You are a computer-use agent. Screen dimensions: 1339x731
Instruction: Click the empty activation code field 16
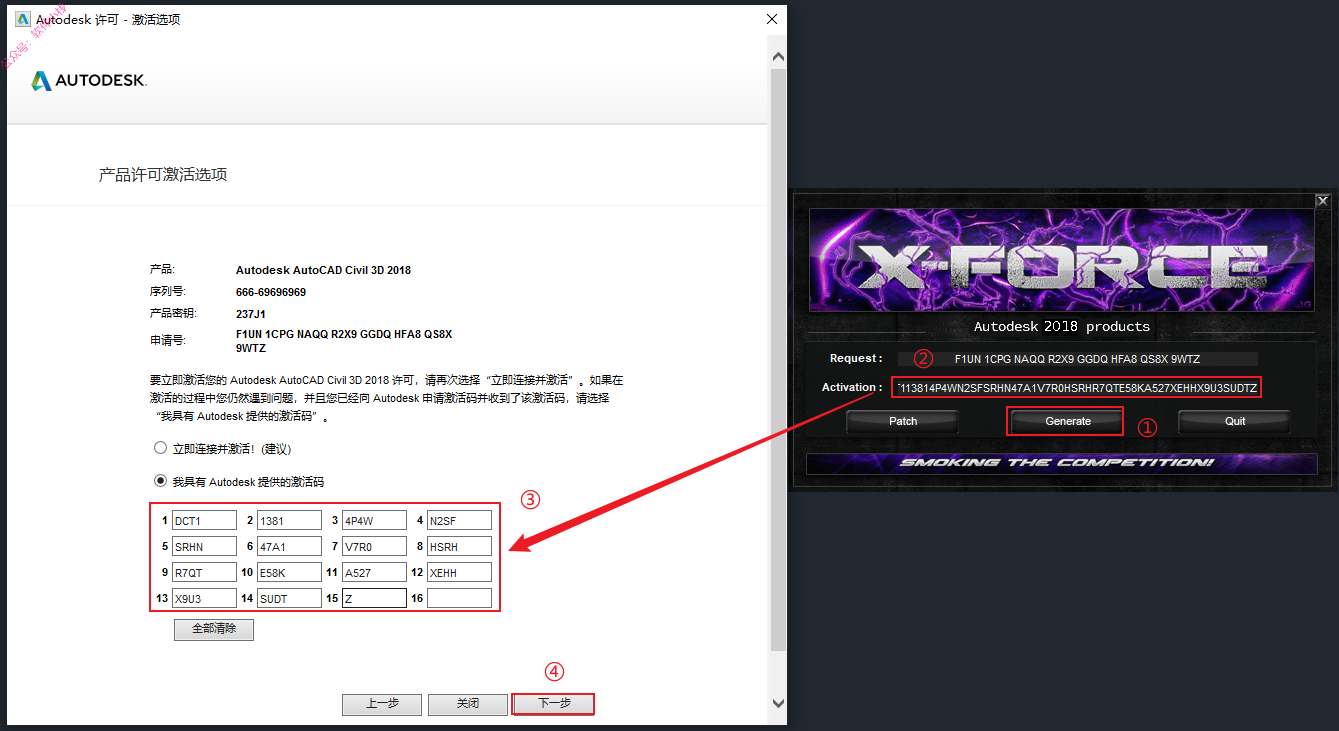[459, 598]
